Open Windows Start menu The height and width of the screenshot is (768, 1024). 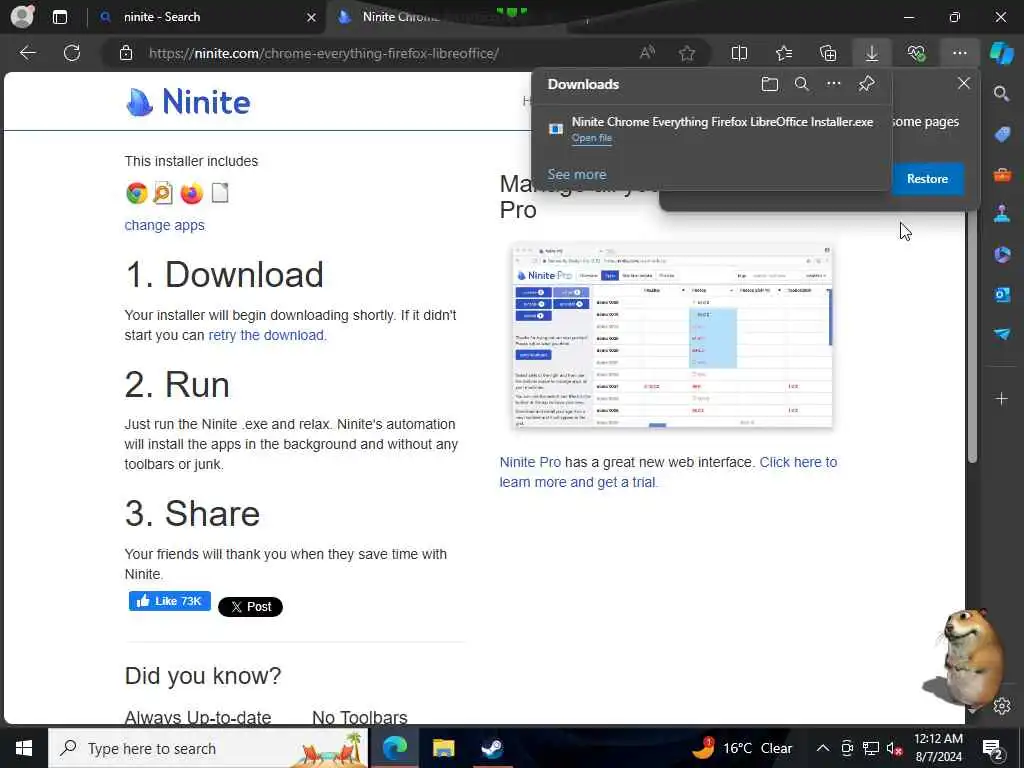click(x=24, y=748)
